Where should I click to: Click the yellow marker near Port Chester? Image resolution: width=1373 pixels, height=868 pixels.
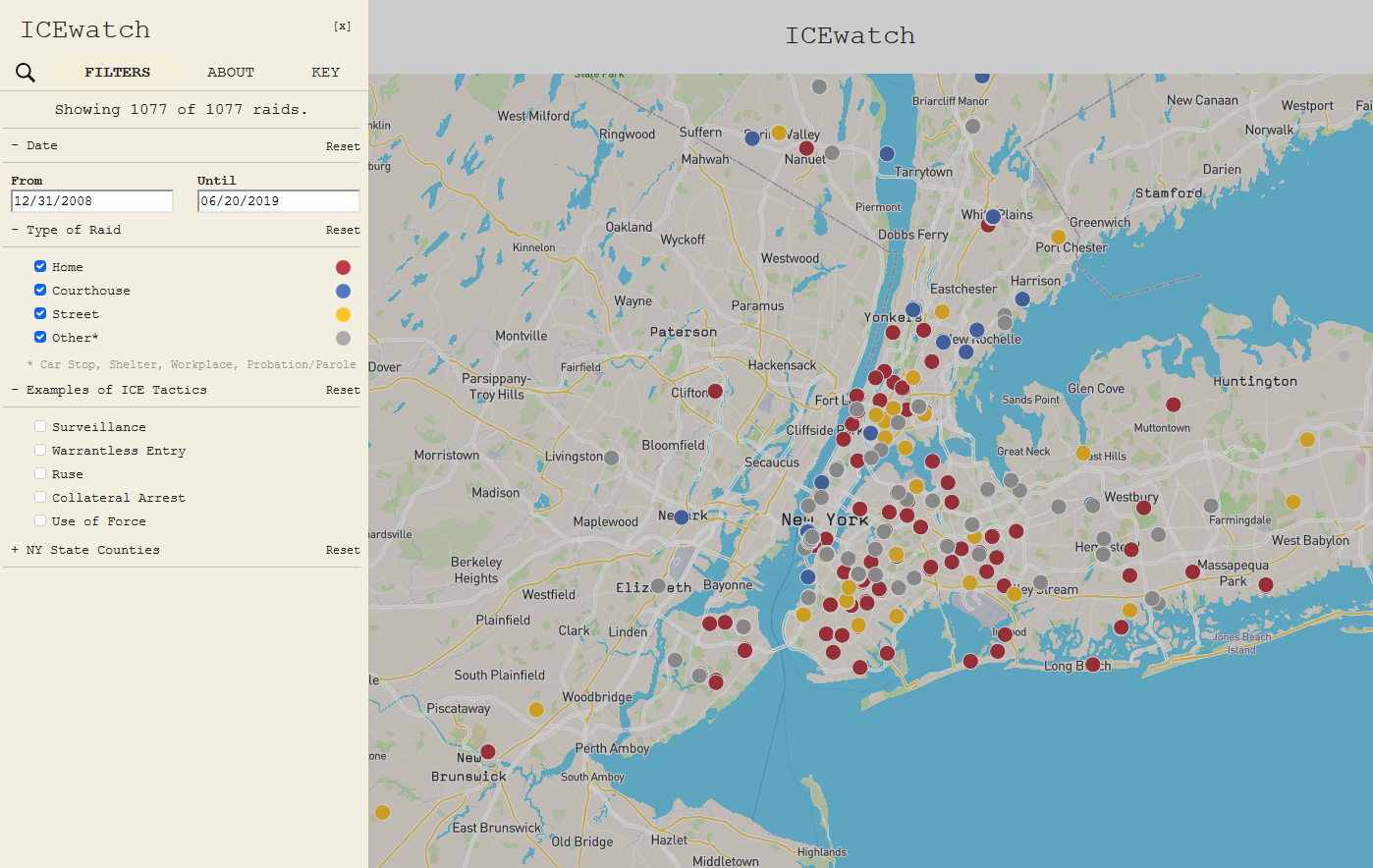point(1058,237)
